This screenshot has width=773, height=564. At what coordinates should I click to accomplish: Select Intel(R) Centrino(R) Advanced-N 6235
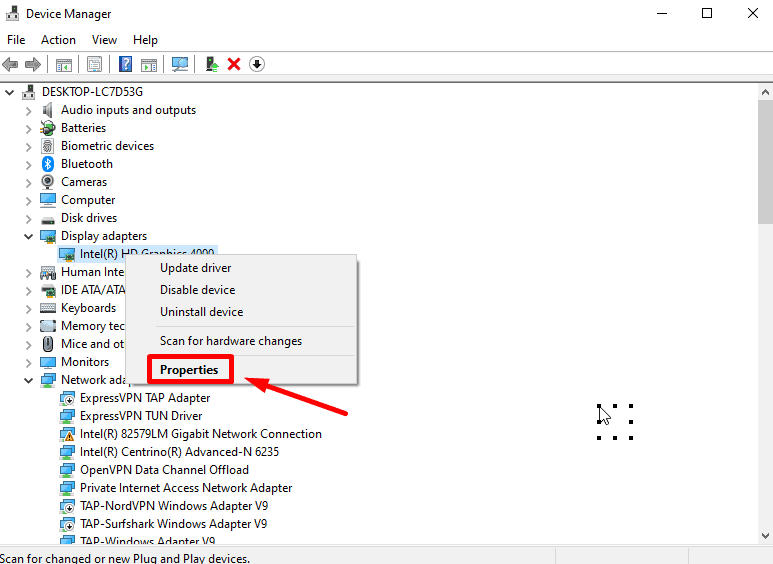(179, 452)
